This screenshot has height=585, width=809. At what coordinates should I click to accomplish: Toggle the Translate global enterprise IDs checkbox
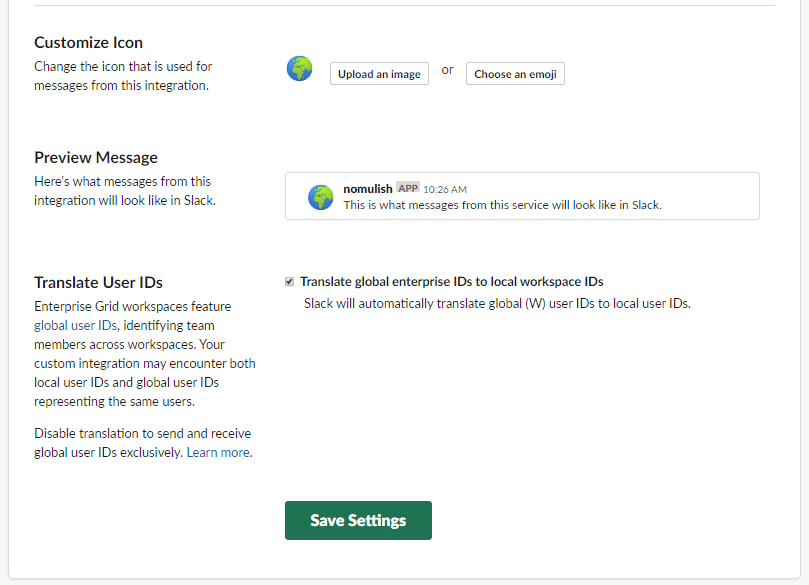290,282
